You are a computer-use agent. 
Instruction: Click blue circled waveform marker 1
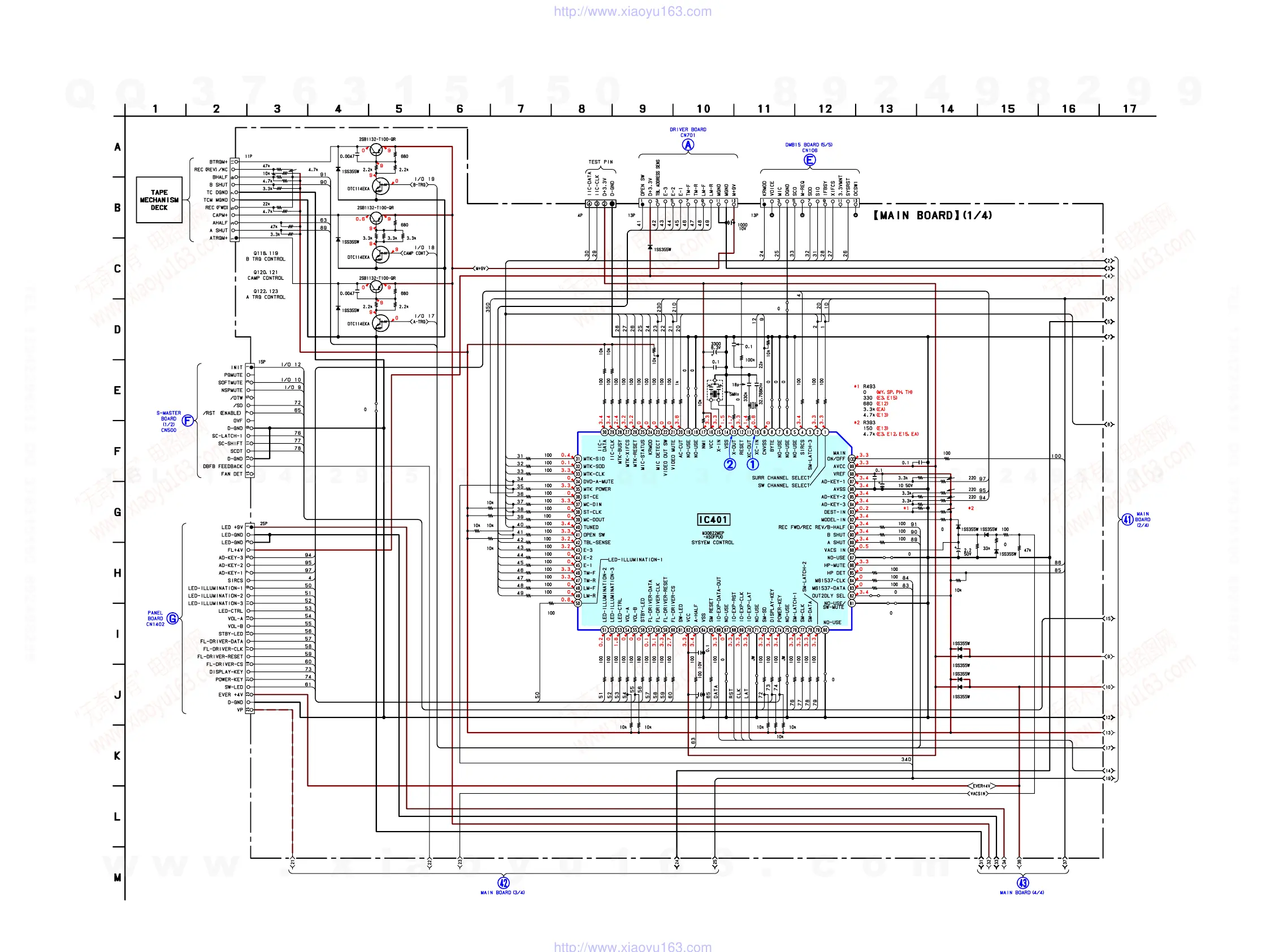coord(753,464)
